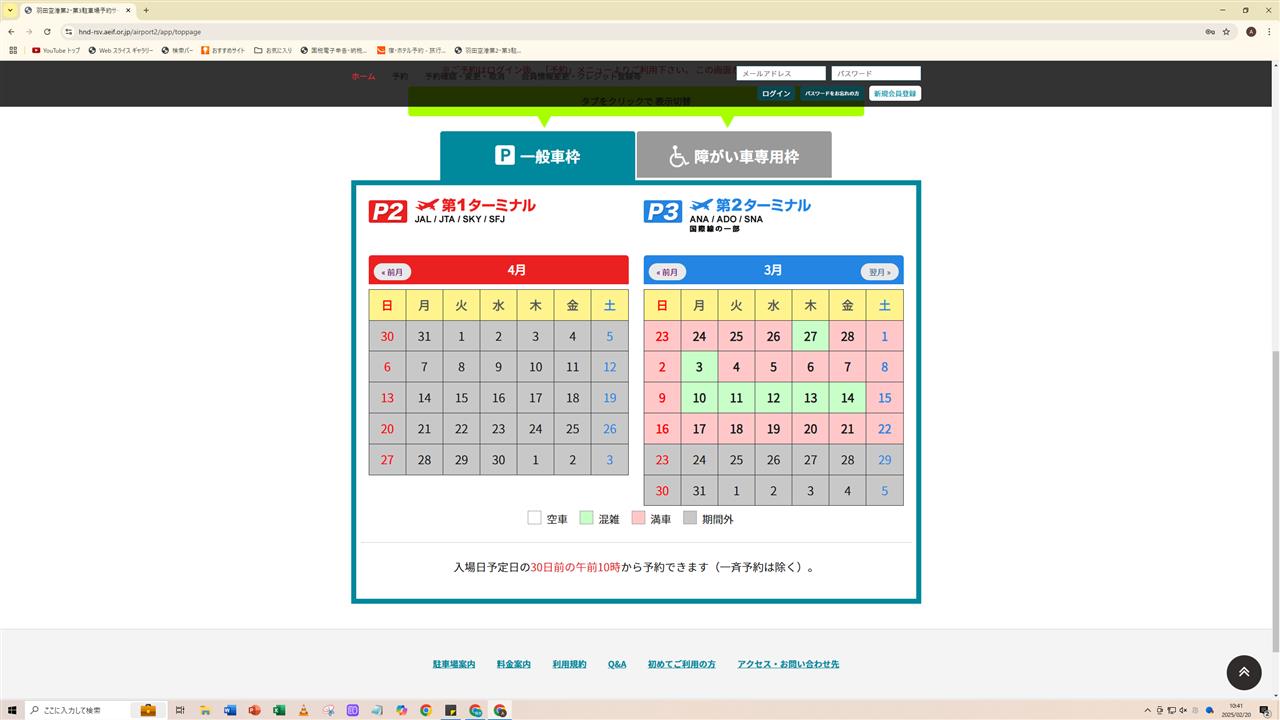The width and height of the screenshot is (1280, 720).
Task: Select March 10 on P3 calendar
Action: (x=699, y=398)
